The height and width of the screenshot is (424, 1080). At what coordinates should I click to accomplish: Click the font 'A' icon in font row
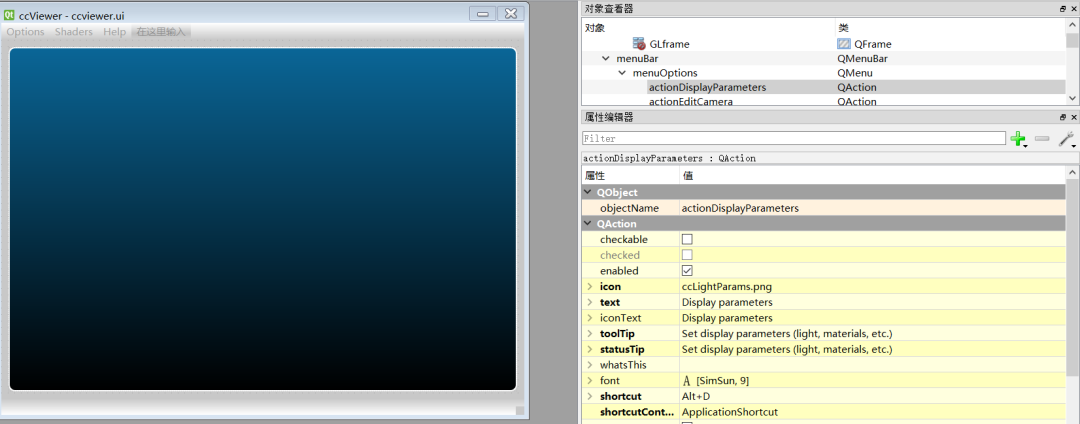(687, 381)
